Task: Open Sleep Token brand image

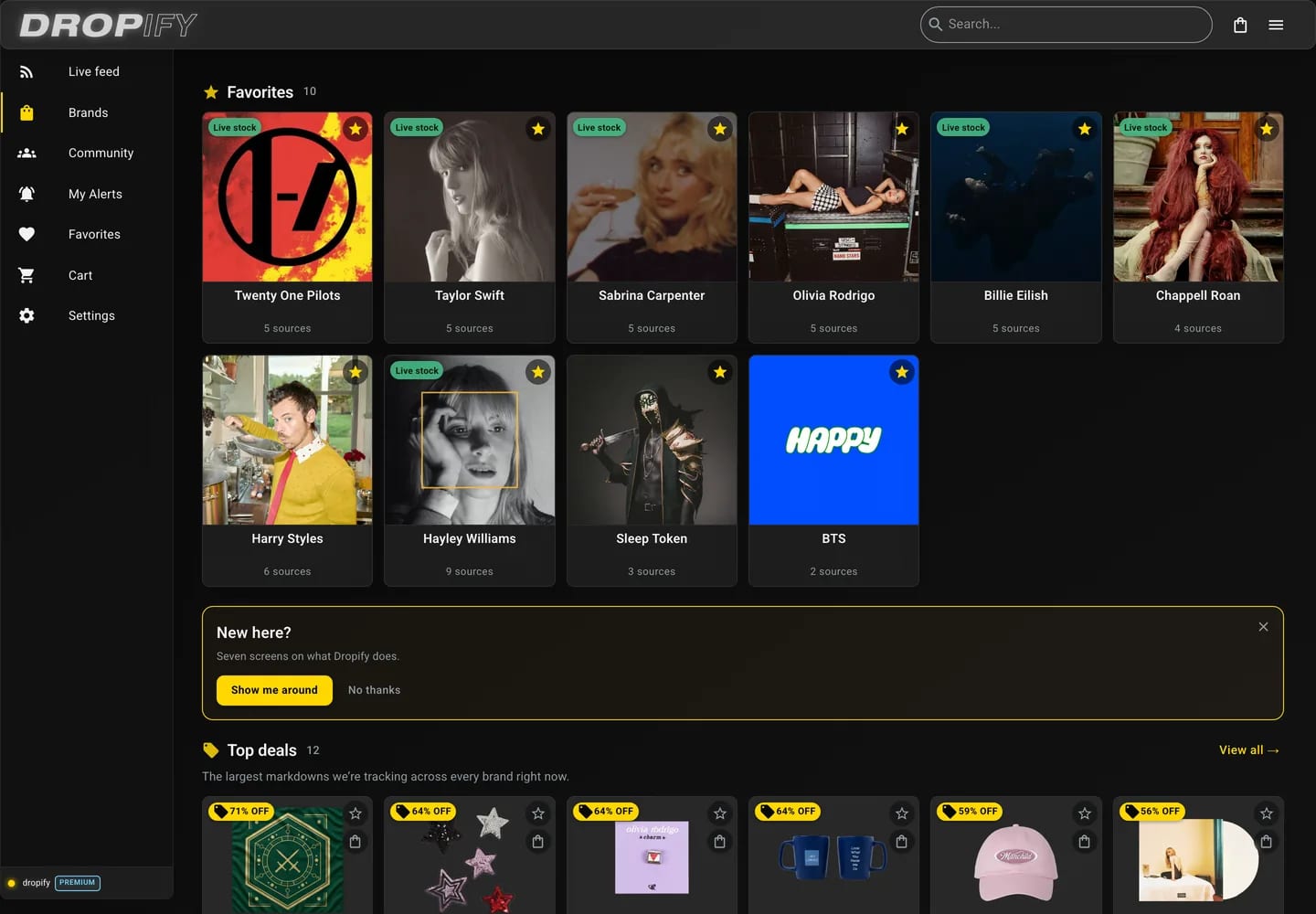Action: tap(652, 441)
